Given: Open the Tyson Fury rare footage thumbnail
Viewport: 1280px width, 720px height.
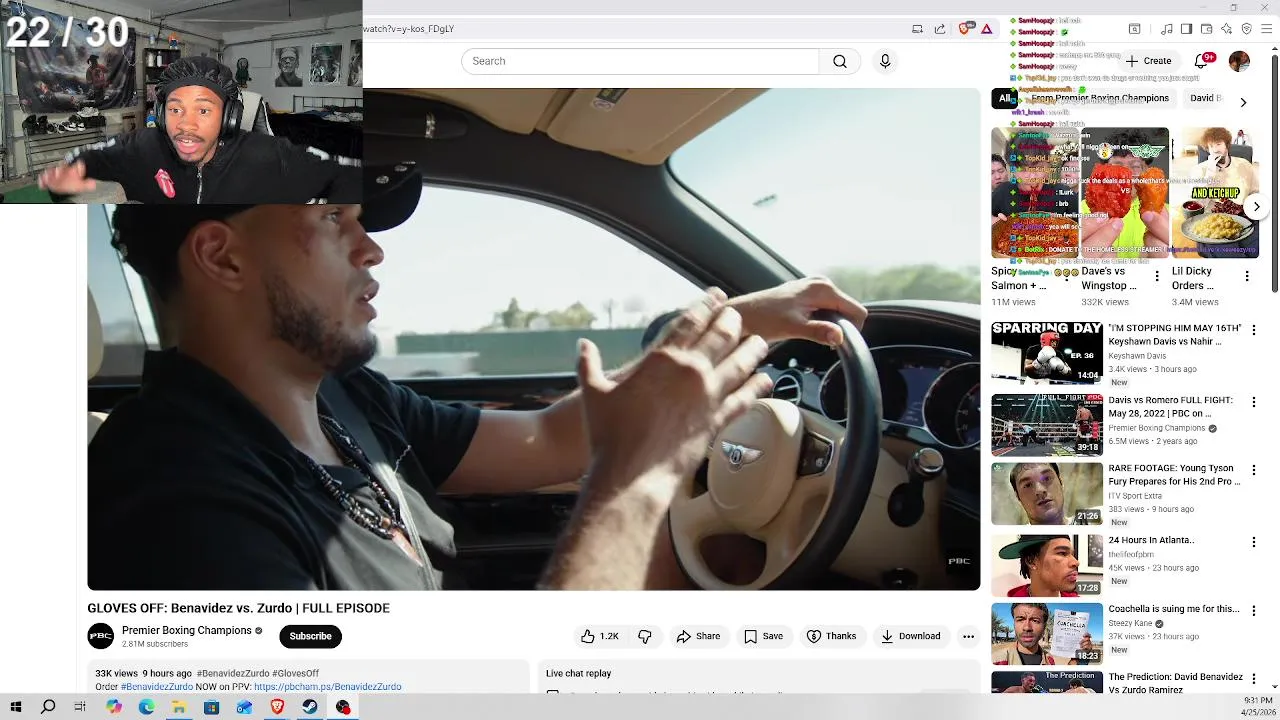Looking at the screenshot, I should (1047, 494).
